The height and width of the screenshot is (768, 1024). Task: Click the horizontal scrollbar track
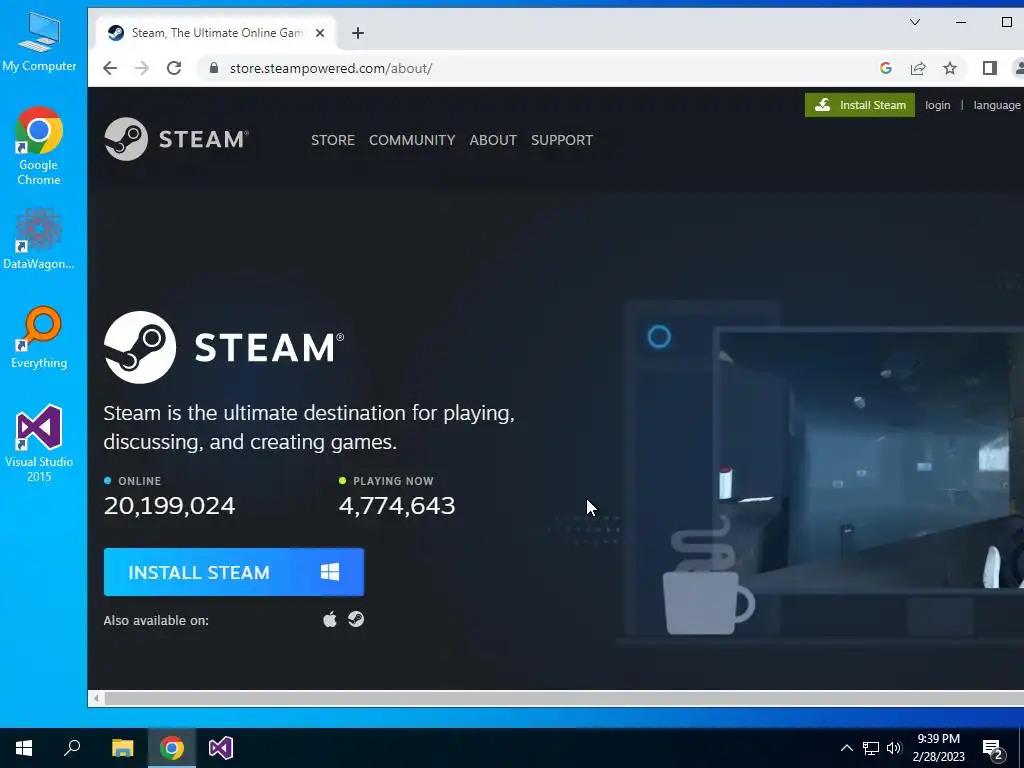coord(564,698)
